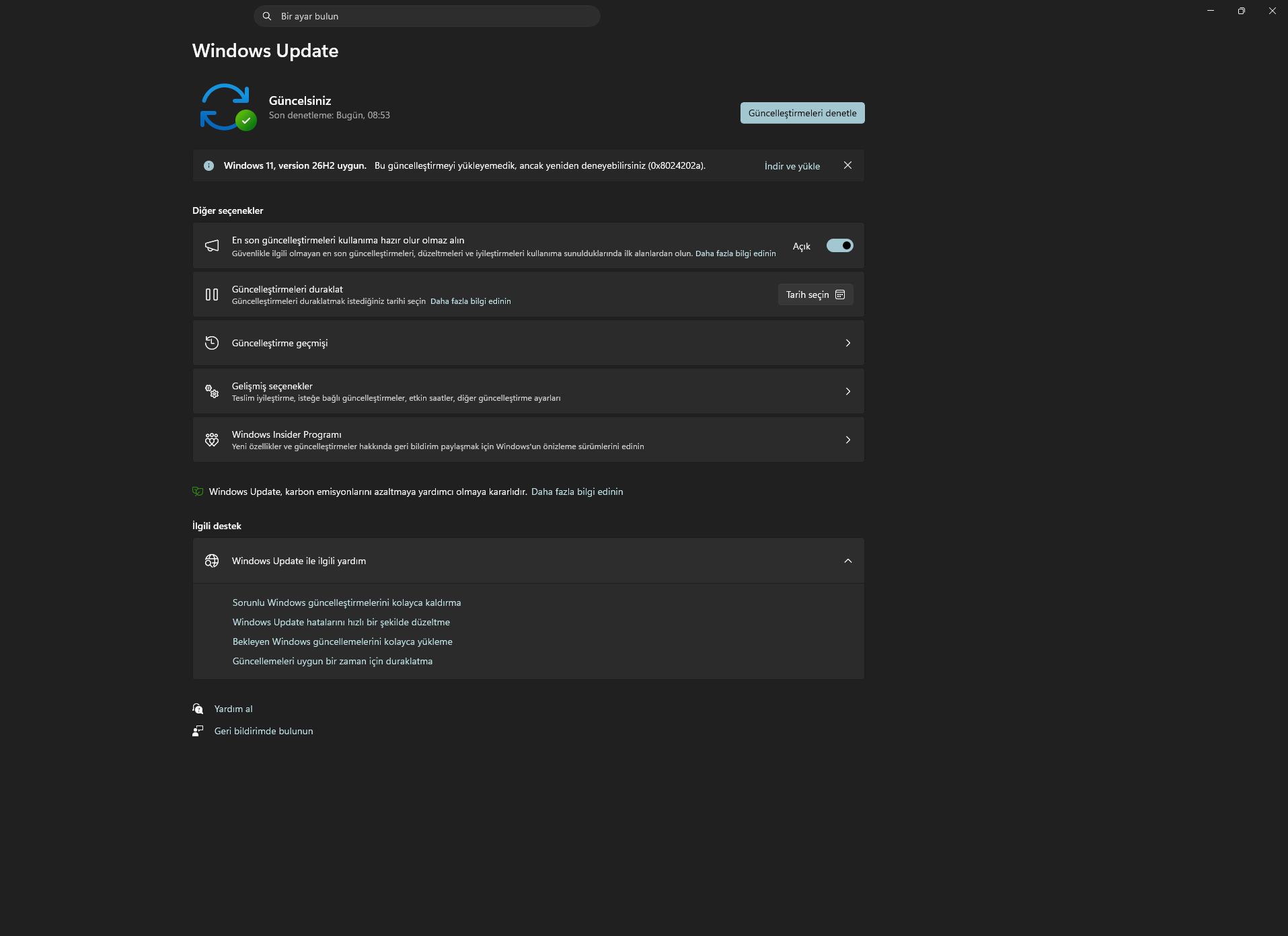
Task: Click Güncelleştirmeleri denetle button
Action: (x=802, y=113)
